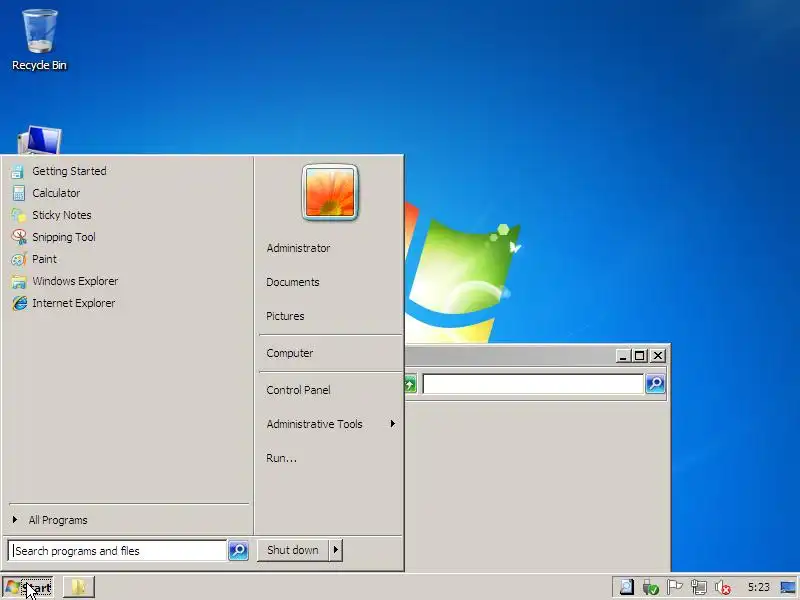
Task: Click the search field in the background window
Action: 533,384
